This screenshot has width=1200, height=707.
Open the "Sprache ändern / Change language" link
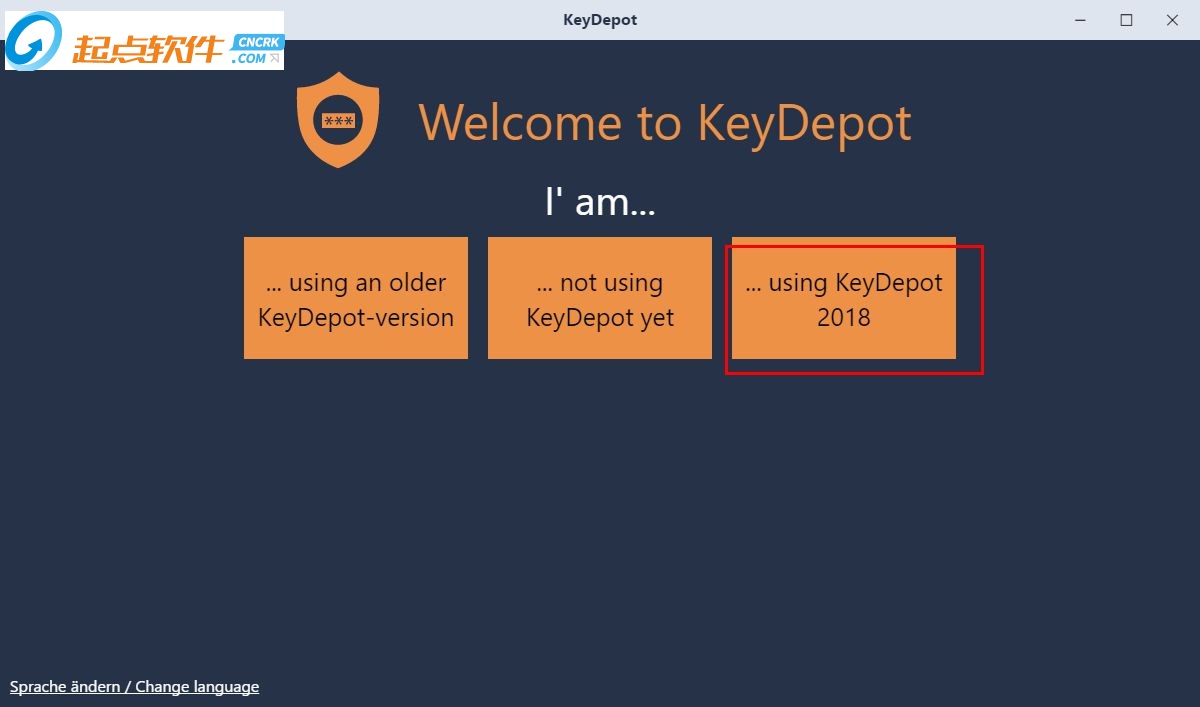tap(134, 687)
